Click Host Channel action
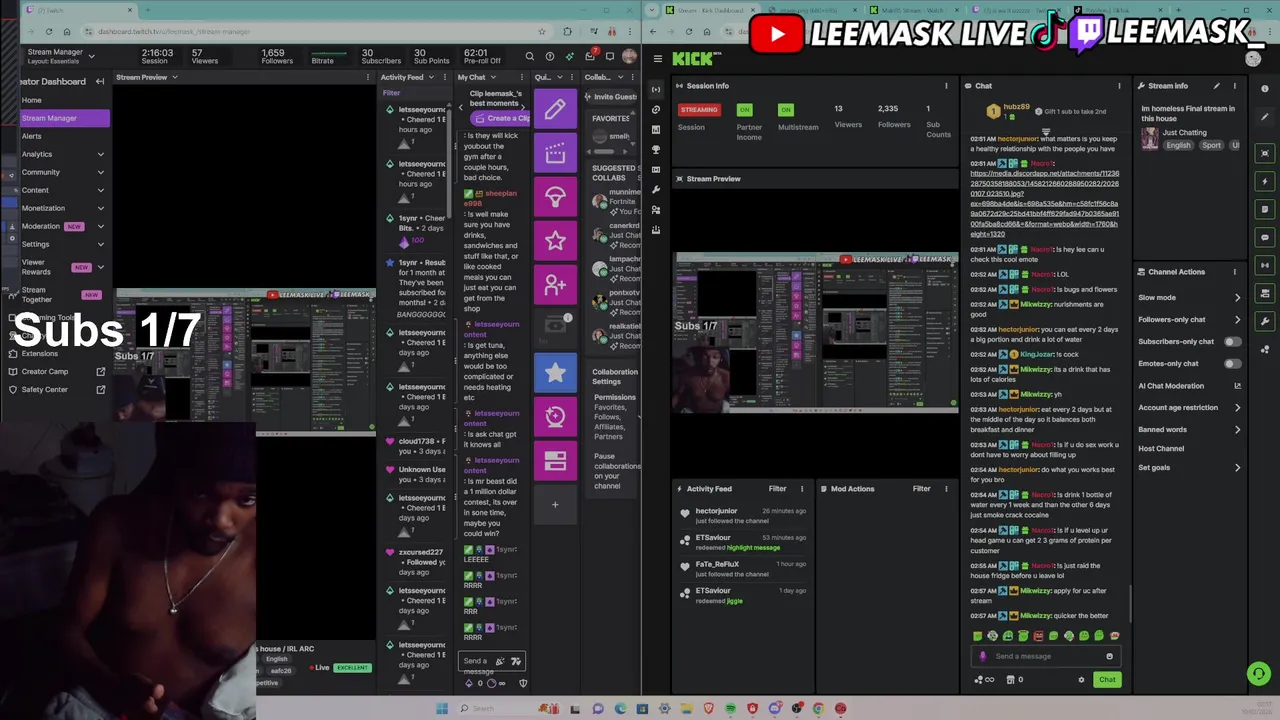 point(1161,449)
